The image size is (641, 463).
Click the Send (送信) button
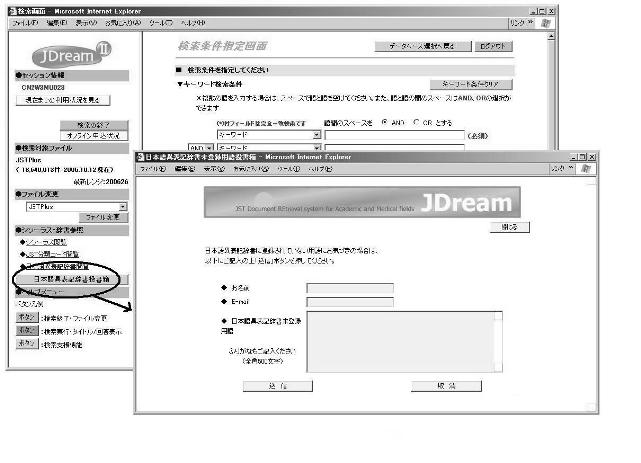point(250,384)
